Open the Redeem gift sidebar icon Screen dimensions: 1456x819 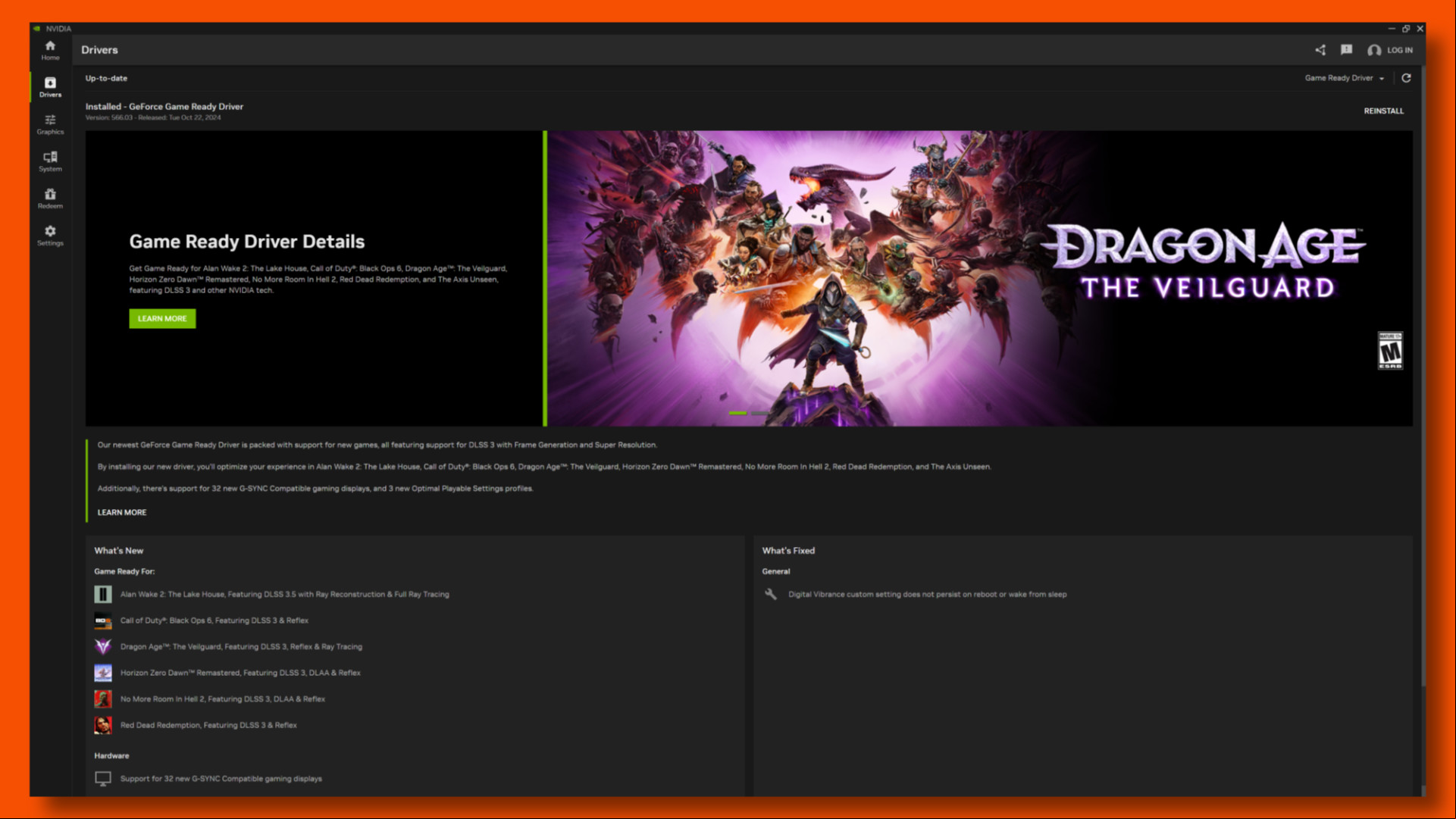(50, 198)
